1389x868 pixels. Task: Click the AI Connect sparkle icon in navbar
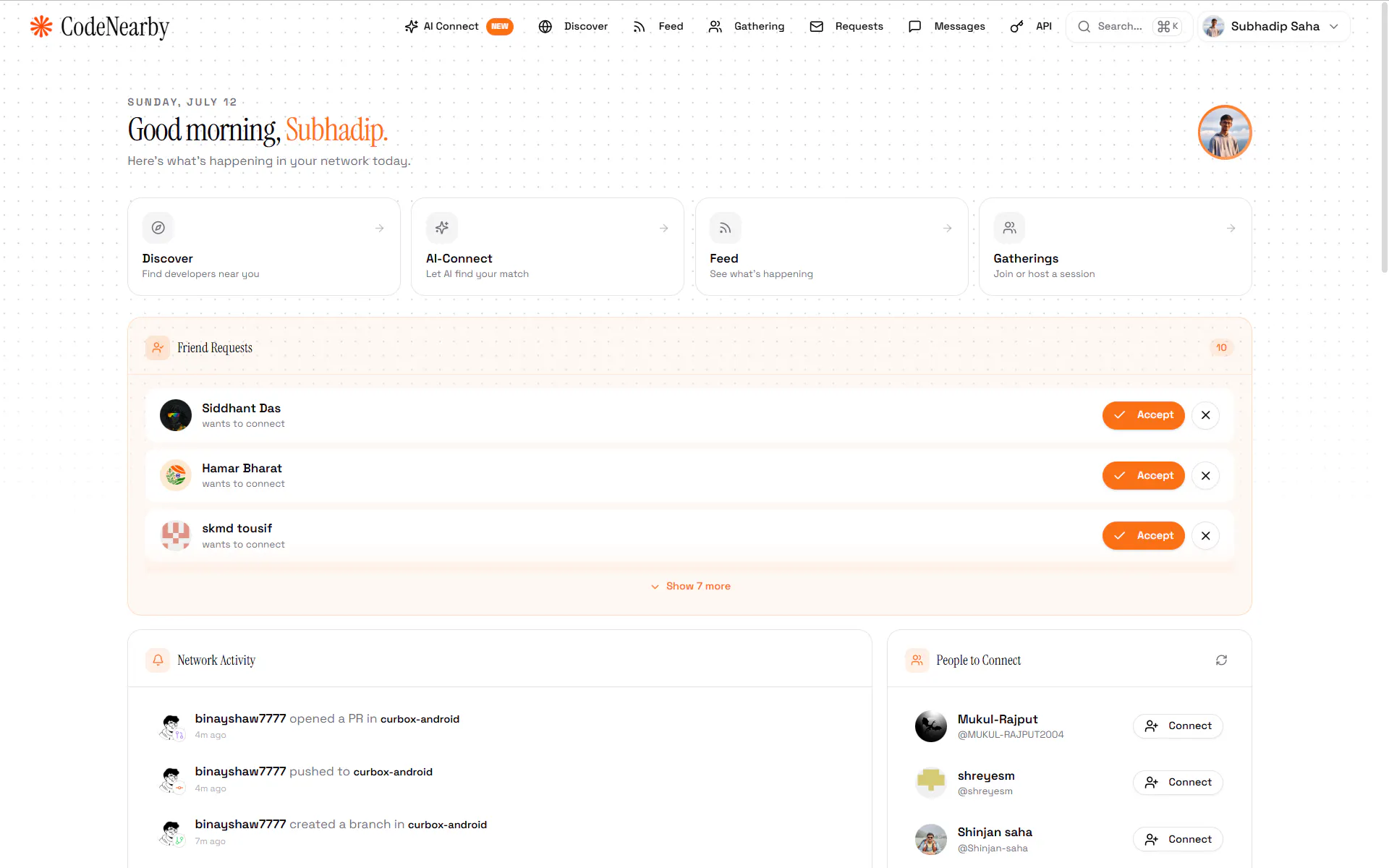[x=411, y=27]
